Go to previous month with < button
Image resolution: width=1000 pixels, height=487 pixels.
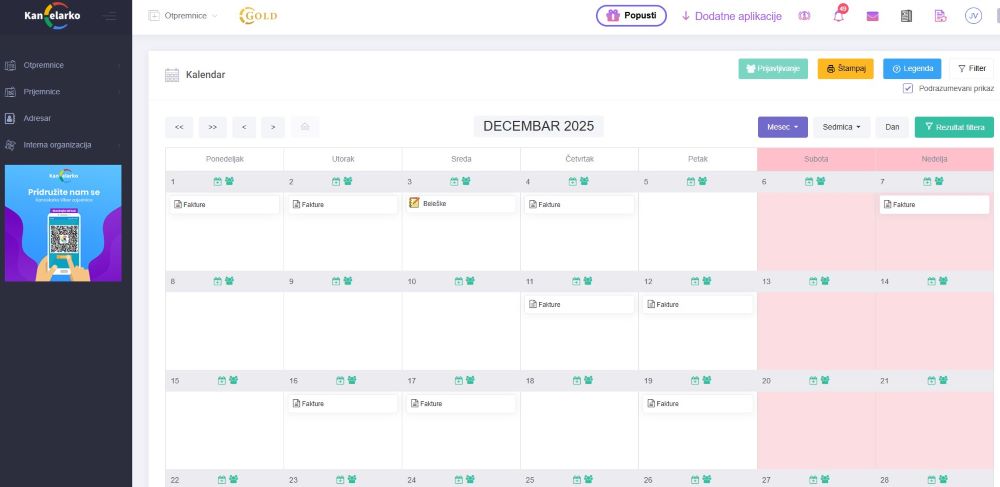[x=244, y=127]
